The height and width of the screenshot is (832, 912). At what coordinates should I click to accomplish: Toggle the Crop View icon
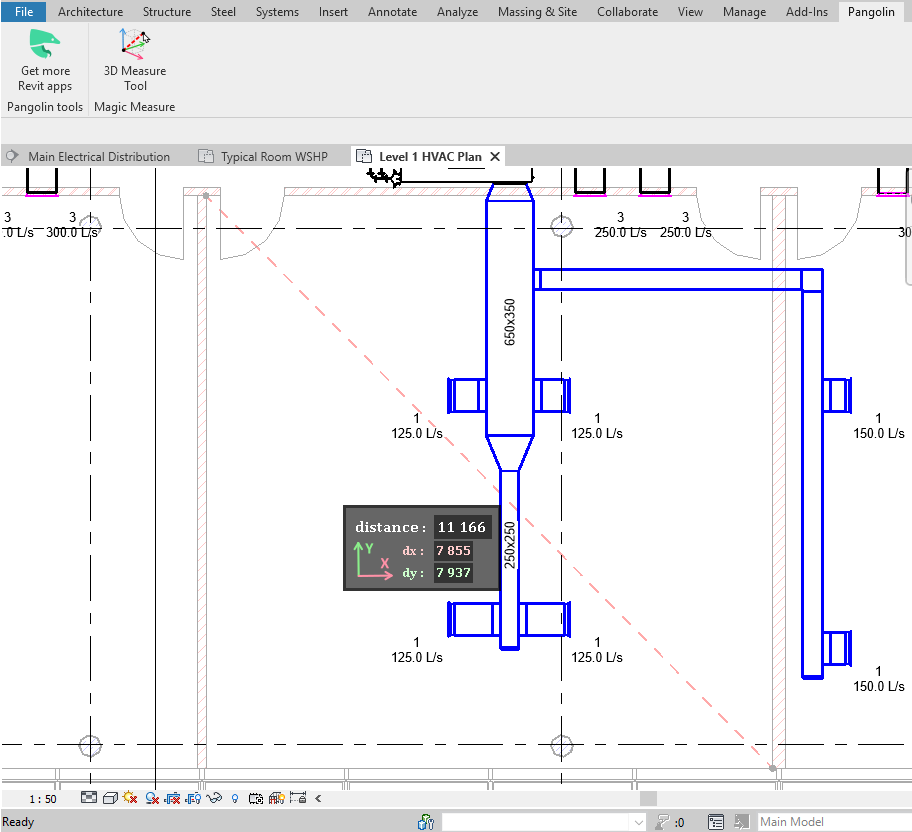(172, 798)
